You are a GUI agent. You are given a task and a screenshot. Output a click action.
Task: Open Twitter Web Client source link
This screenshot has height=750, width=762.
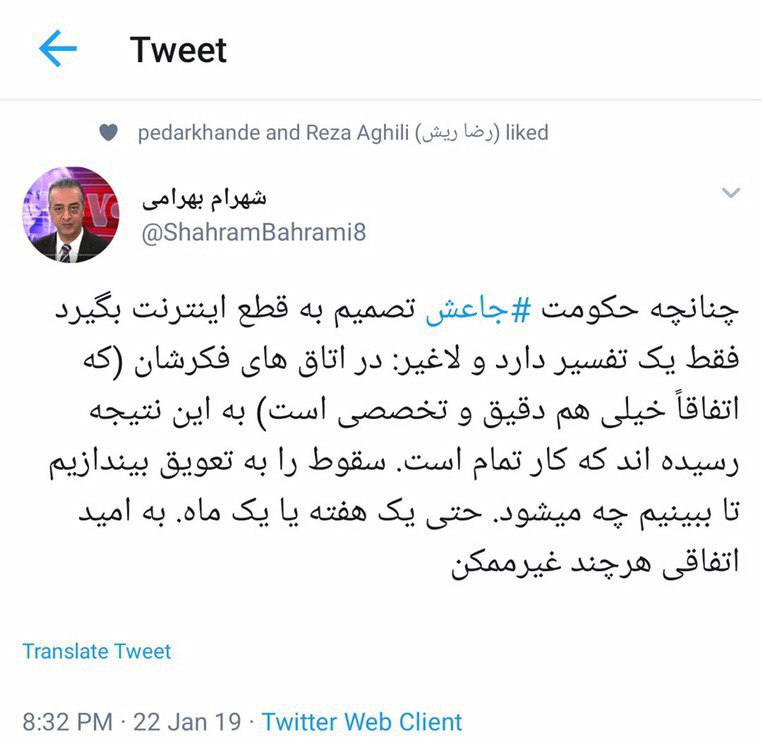[362, 722]
